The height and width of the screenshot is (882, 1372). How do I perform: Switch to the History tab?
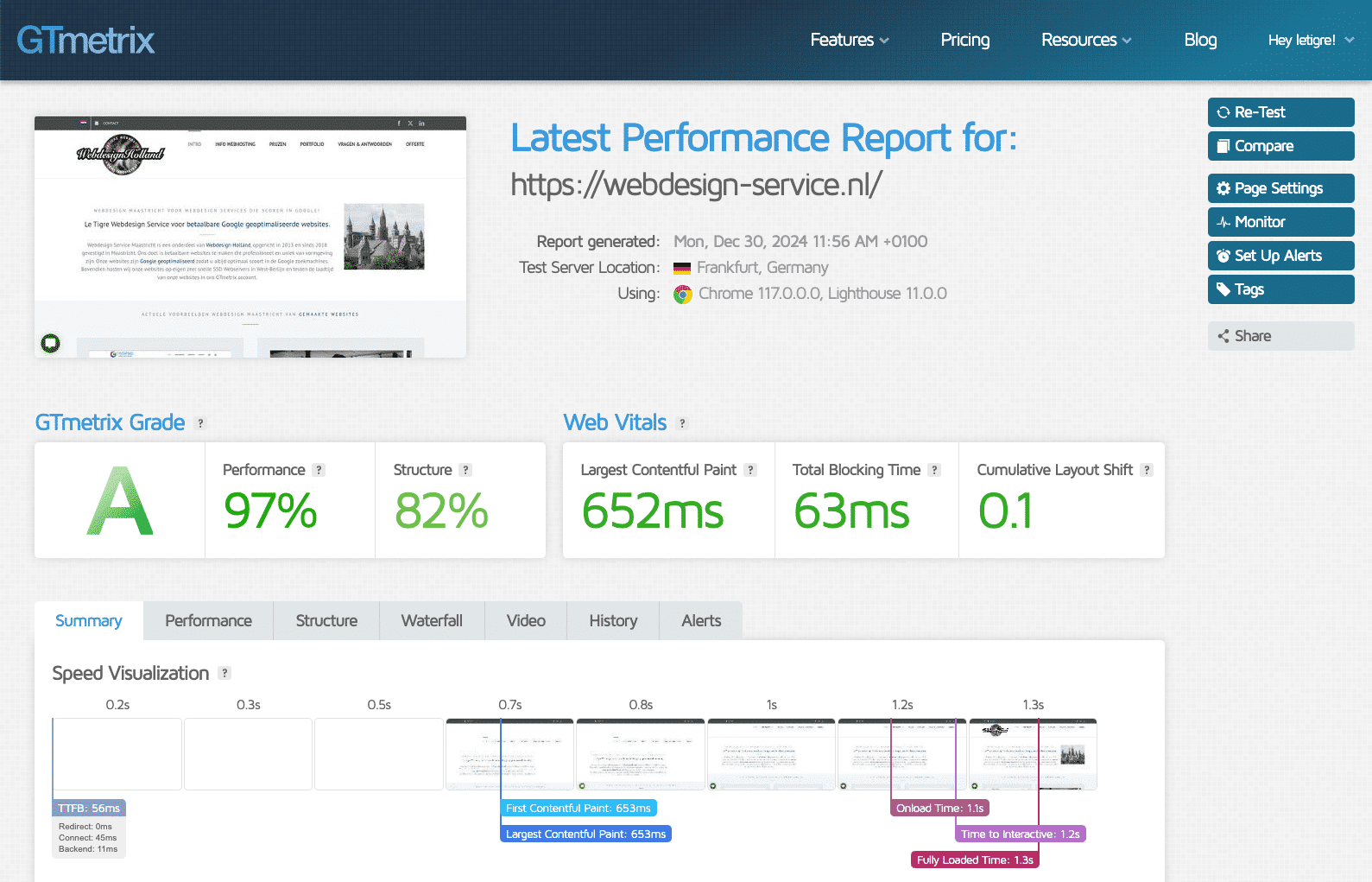click(x=613, y=620)
